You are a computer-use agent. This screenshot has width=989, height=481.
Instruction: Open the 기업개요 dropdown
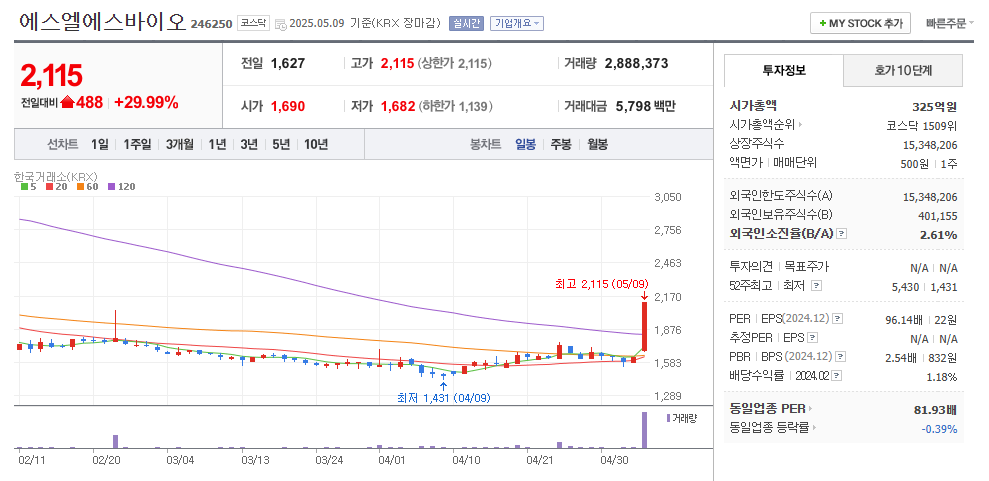(517, 24)
